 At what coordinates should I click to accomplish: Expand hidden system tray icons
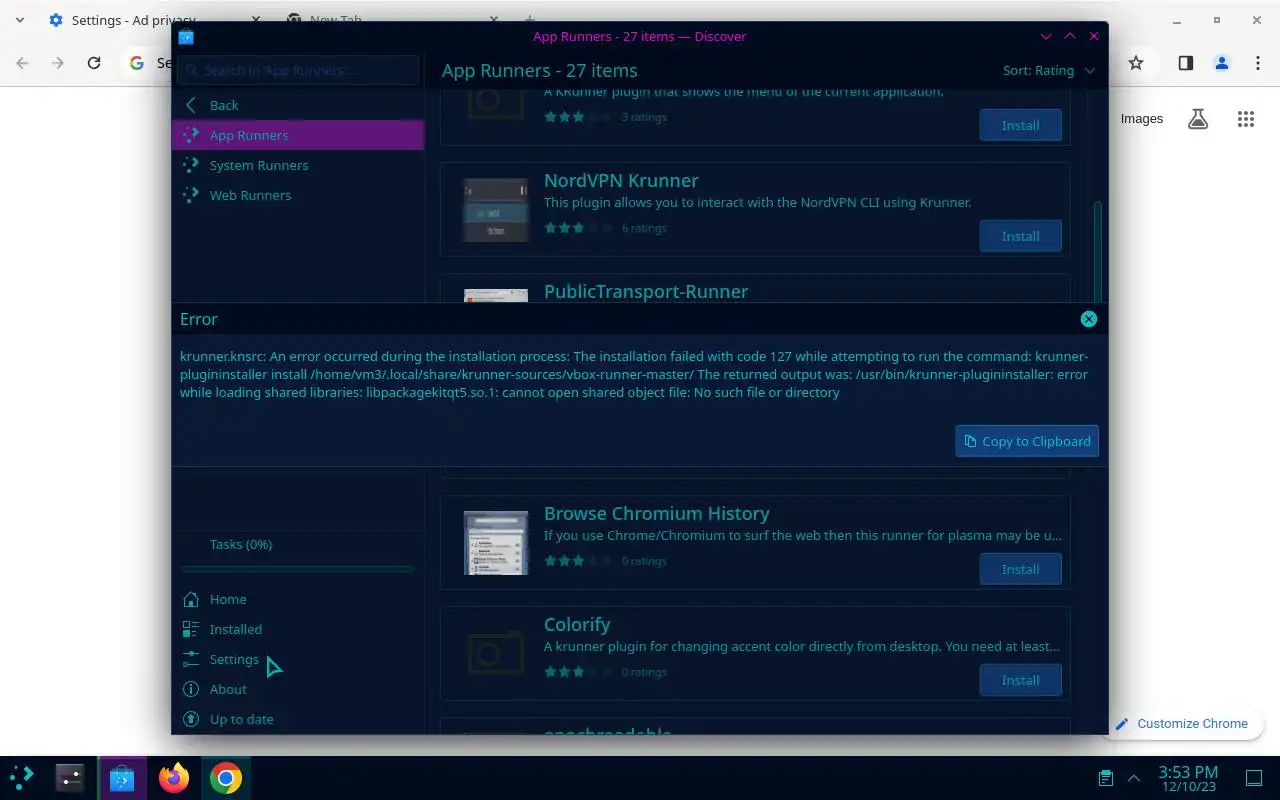(1134, 778)
